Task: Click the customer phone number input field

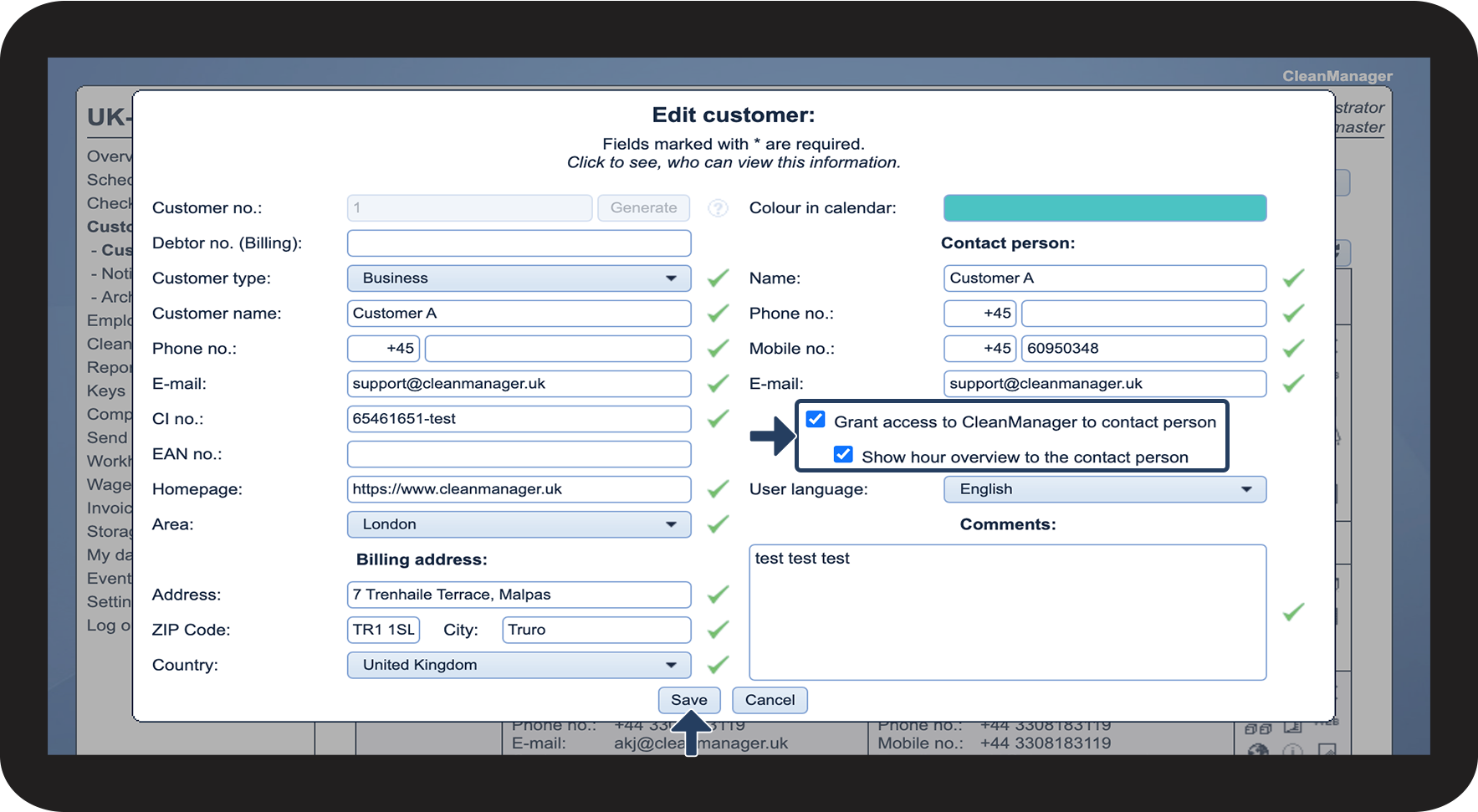Action: click(558, 349)
